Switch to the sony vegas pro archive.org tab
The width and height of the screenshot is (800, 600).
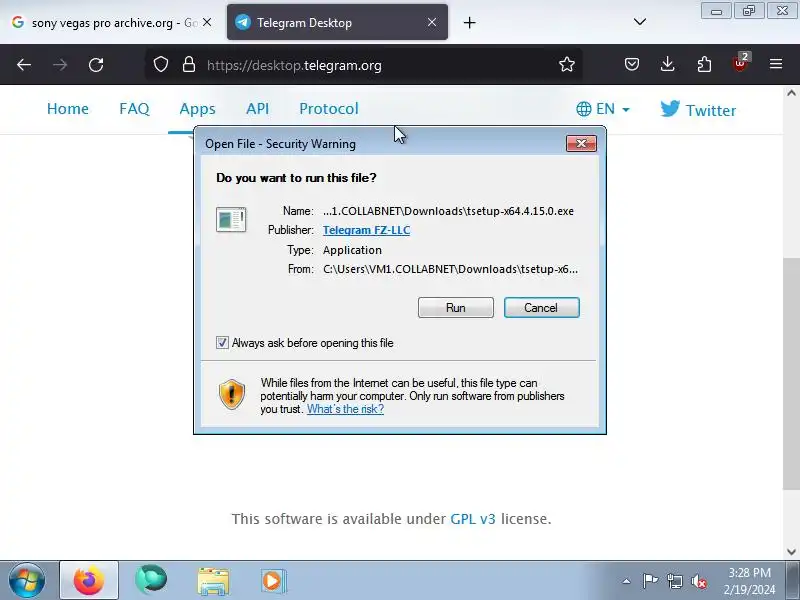[111, 22]
